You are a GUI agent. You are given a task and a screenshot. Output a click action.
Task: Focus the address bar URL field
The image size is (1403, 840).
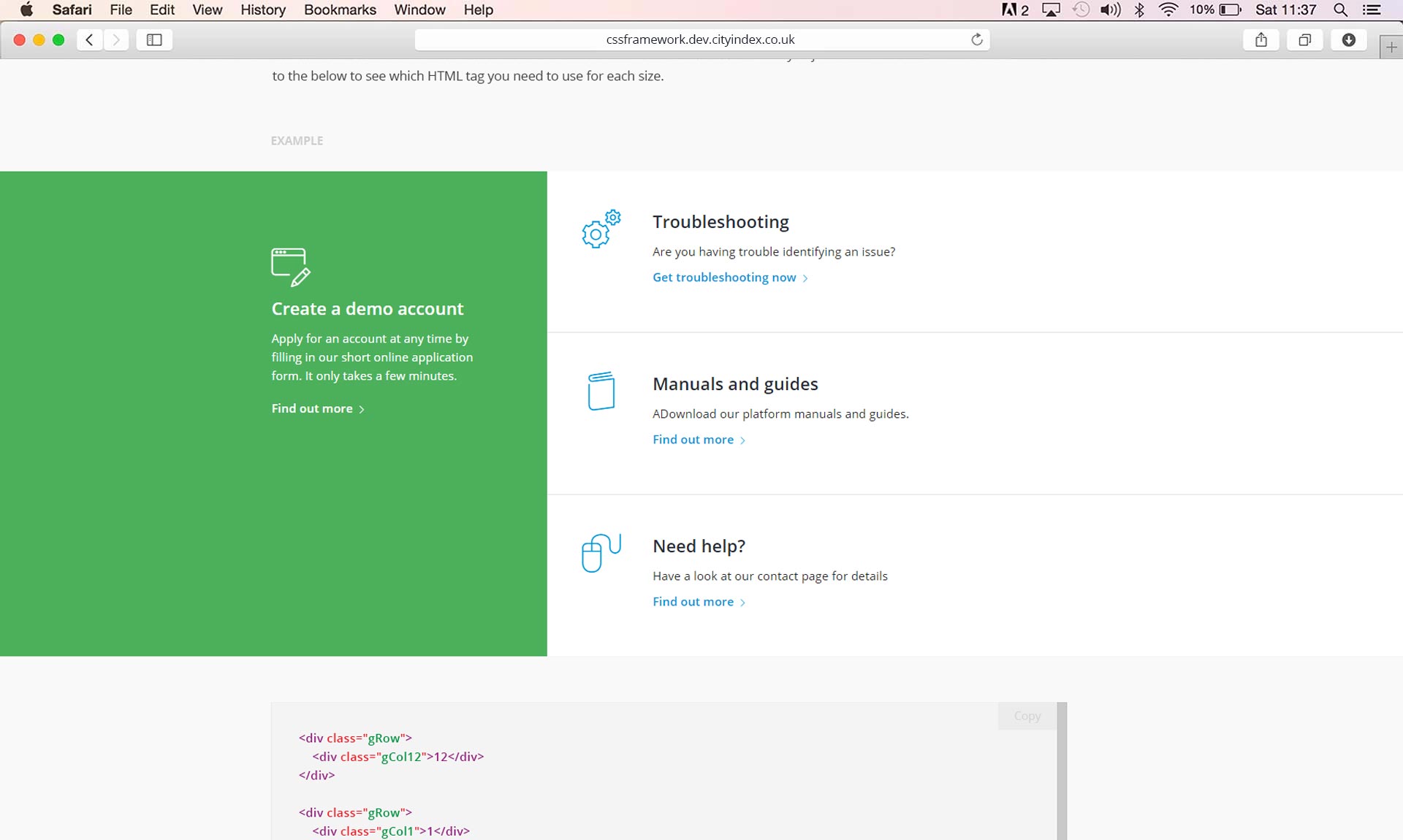(700, 39)
